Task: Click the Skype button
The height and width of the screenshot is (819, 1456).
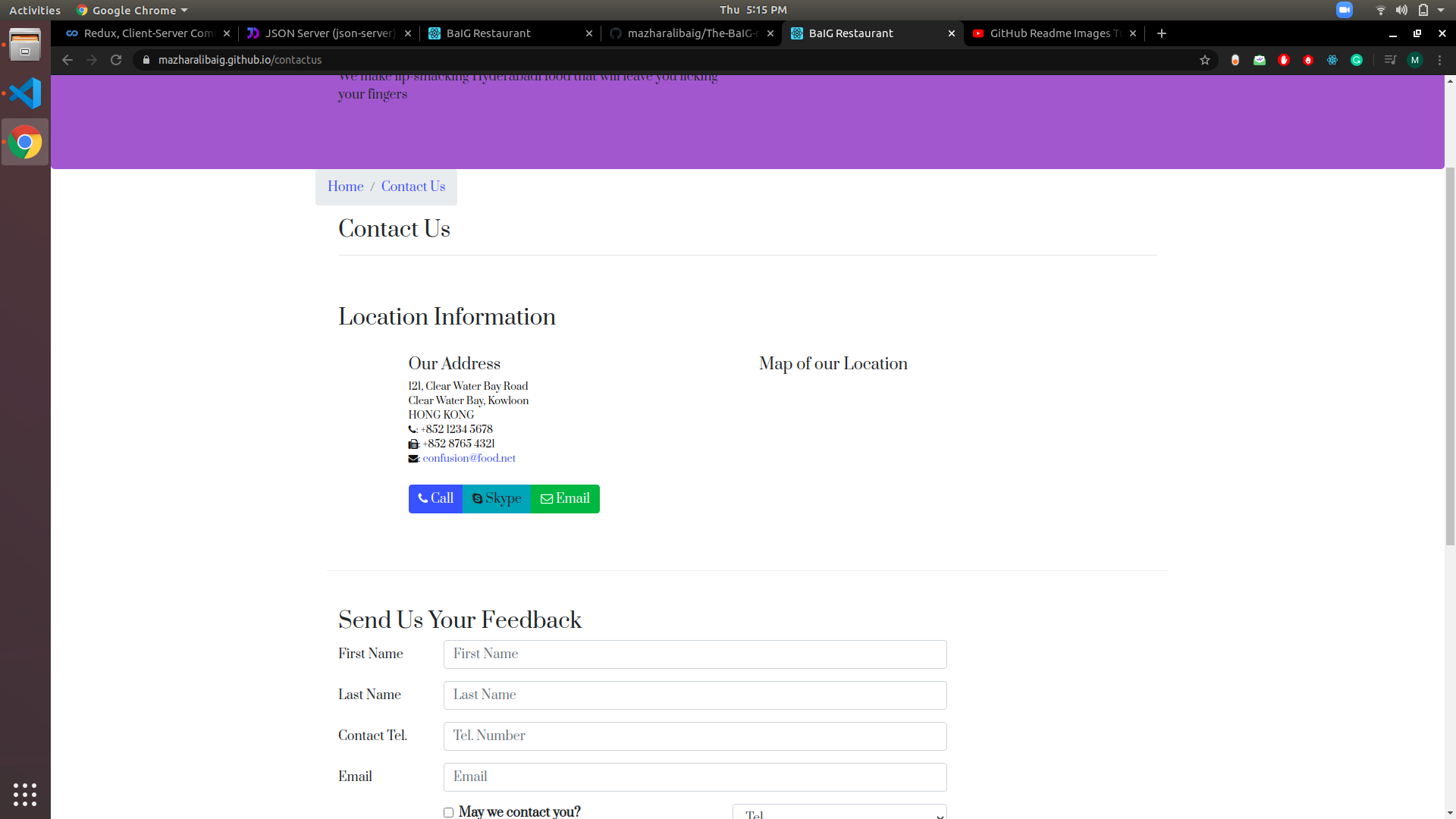Action: click(x=497, y=499)
